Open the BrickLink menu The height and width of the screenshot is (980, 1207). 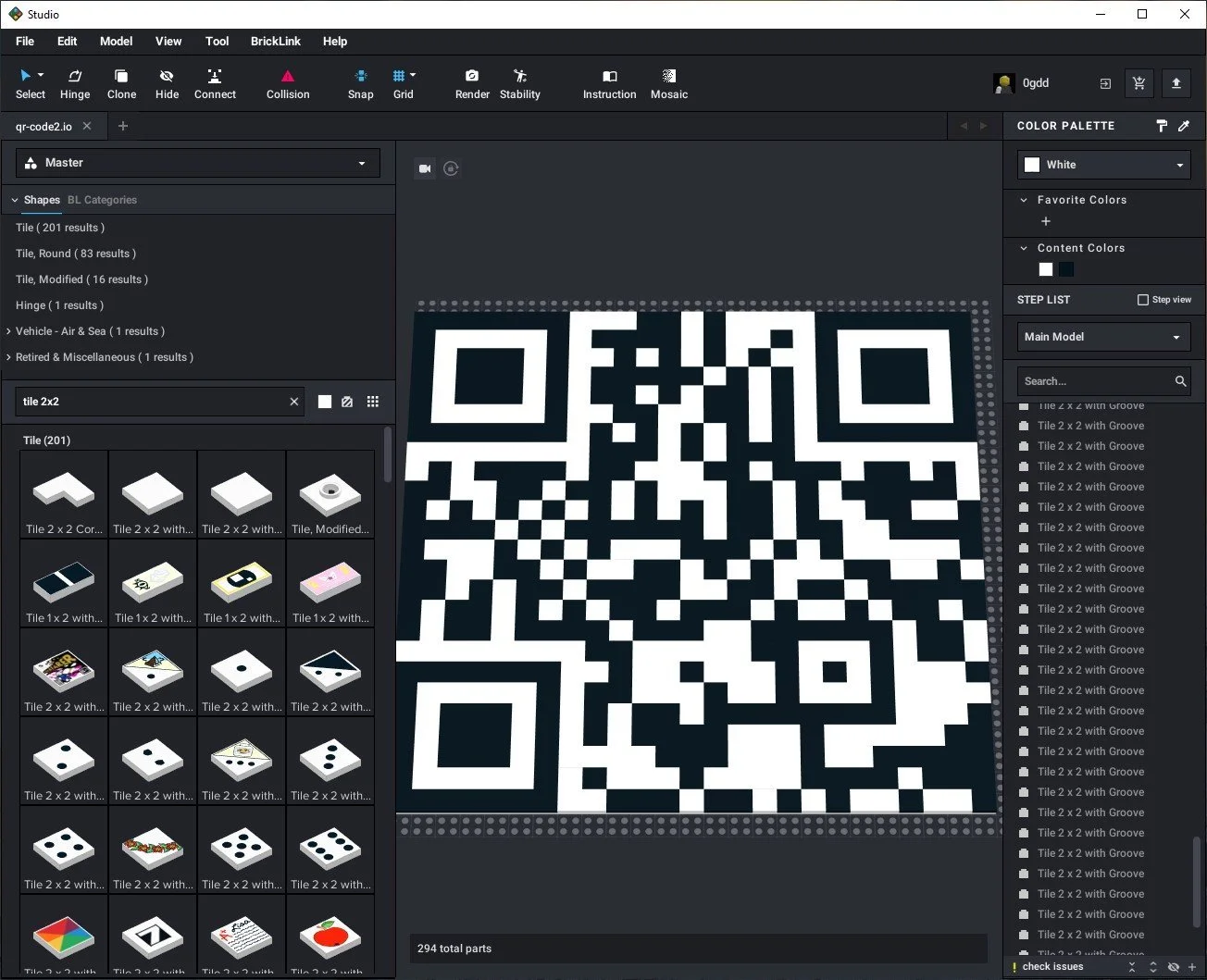pos(275,42)
